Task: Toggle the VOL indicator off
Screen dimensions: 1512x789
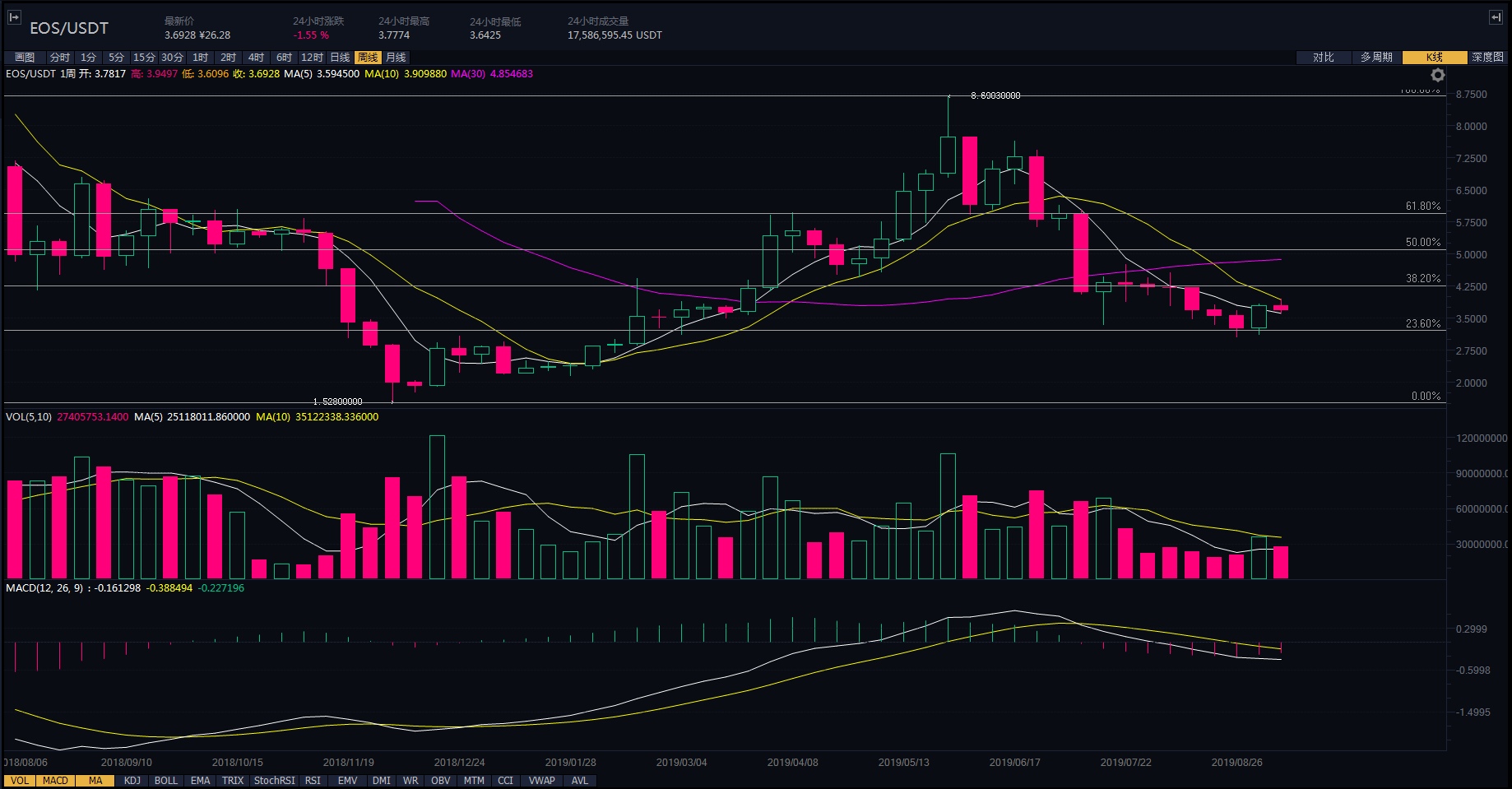Action: point(20,781)
